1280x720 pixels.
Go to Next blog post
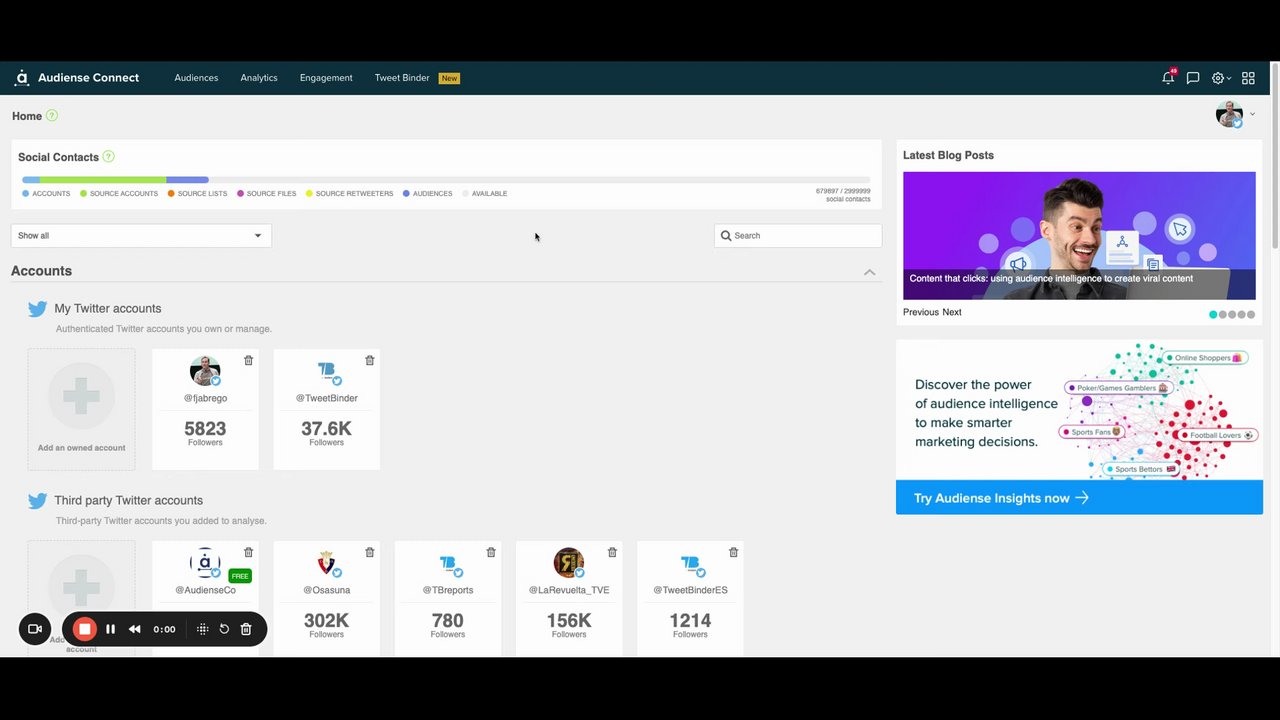(x=952, y=312)
